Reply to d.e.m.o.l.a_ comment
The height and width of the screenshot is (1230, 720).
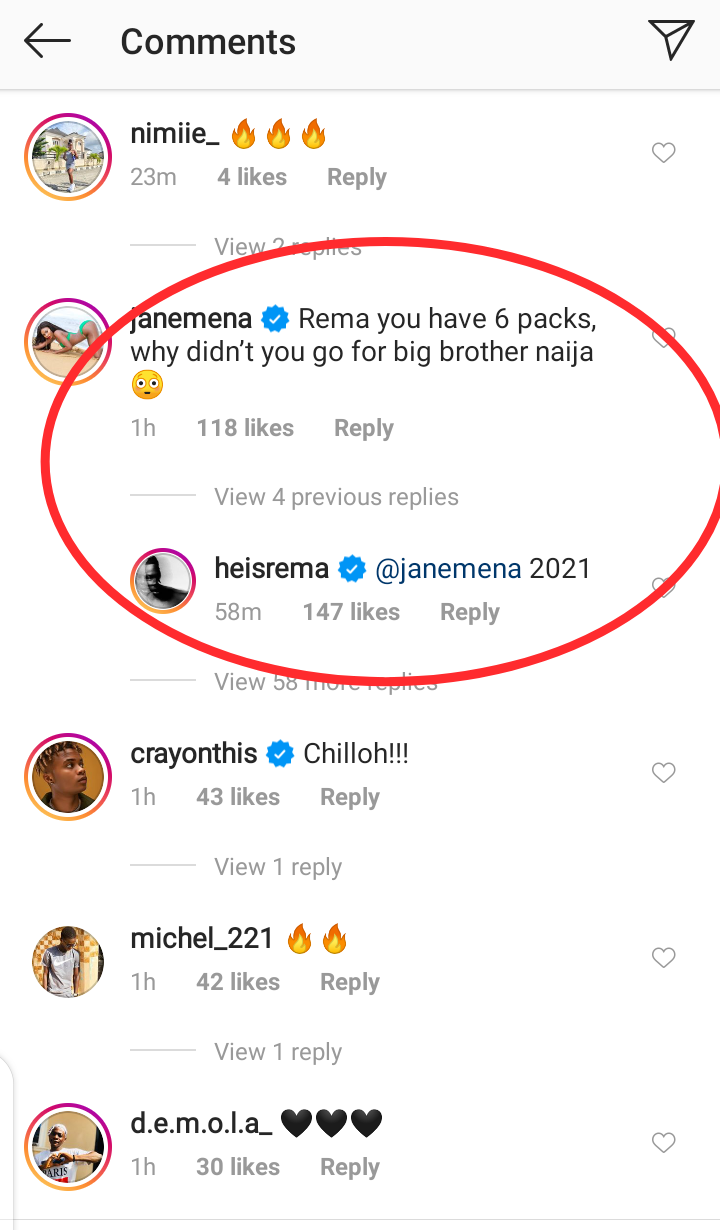point(350,1167)
